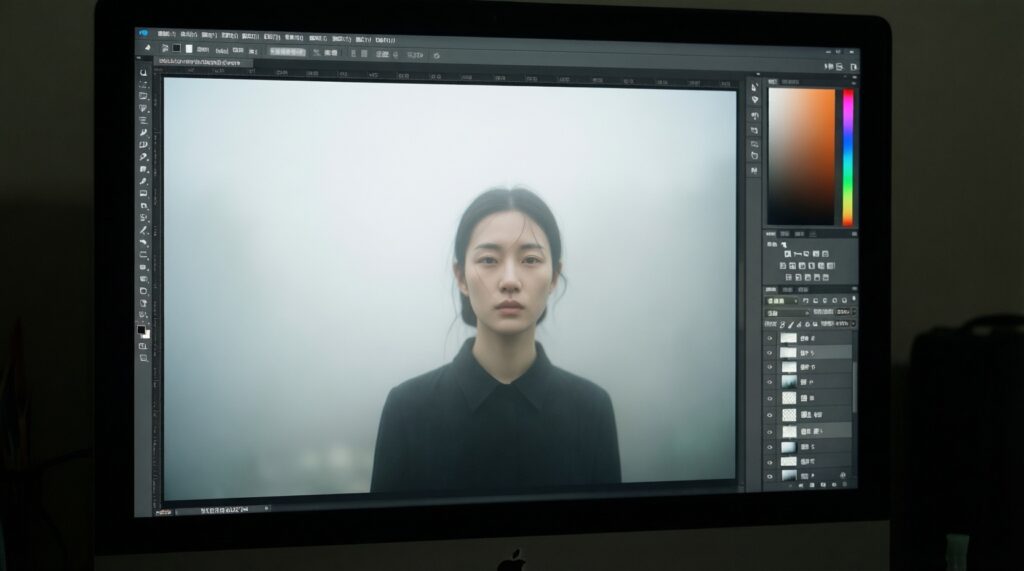The width and height of the screenshot is (1024, 571).
Task: Select the open document tab above the canvas
Action: coord(200,63)
